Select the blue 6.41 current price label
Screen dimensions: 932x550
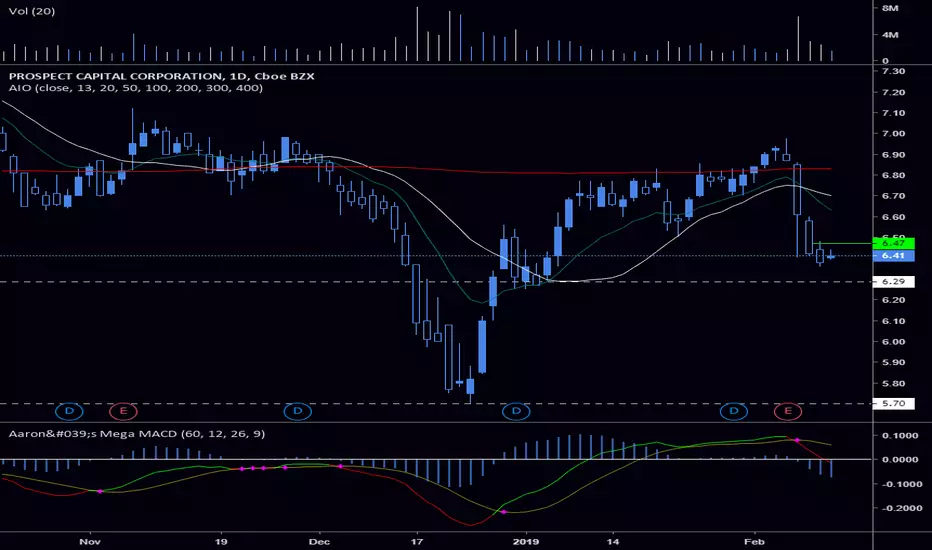[893, 256]
